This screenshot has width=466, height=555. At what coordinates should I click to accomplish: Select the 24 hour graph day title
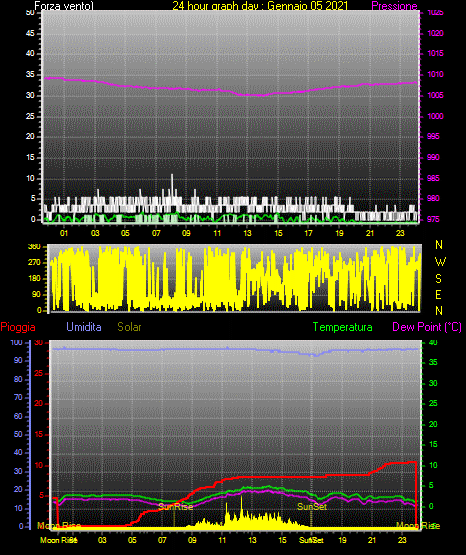click(x=260, y=6)
